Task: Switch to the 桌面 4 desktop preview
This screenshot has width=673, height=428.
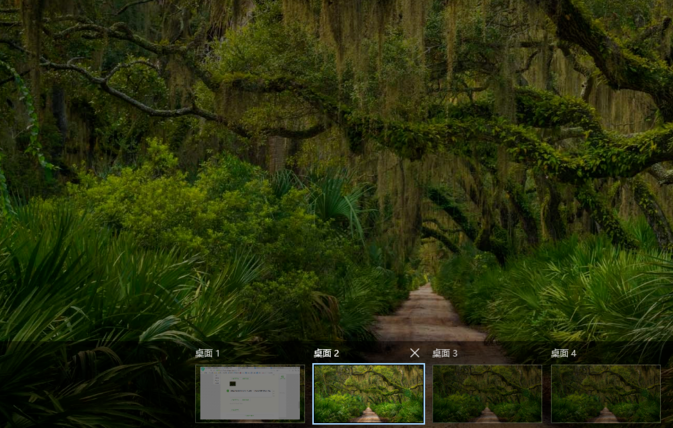Action: pyautogui.click(x=605, y=393)
